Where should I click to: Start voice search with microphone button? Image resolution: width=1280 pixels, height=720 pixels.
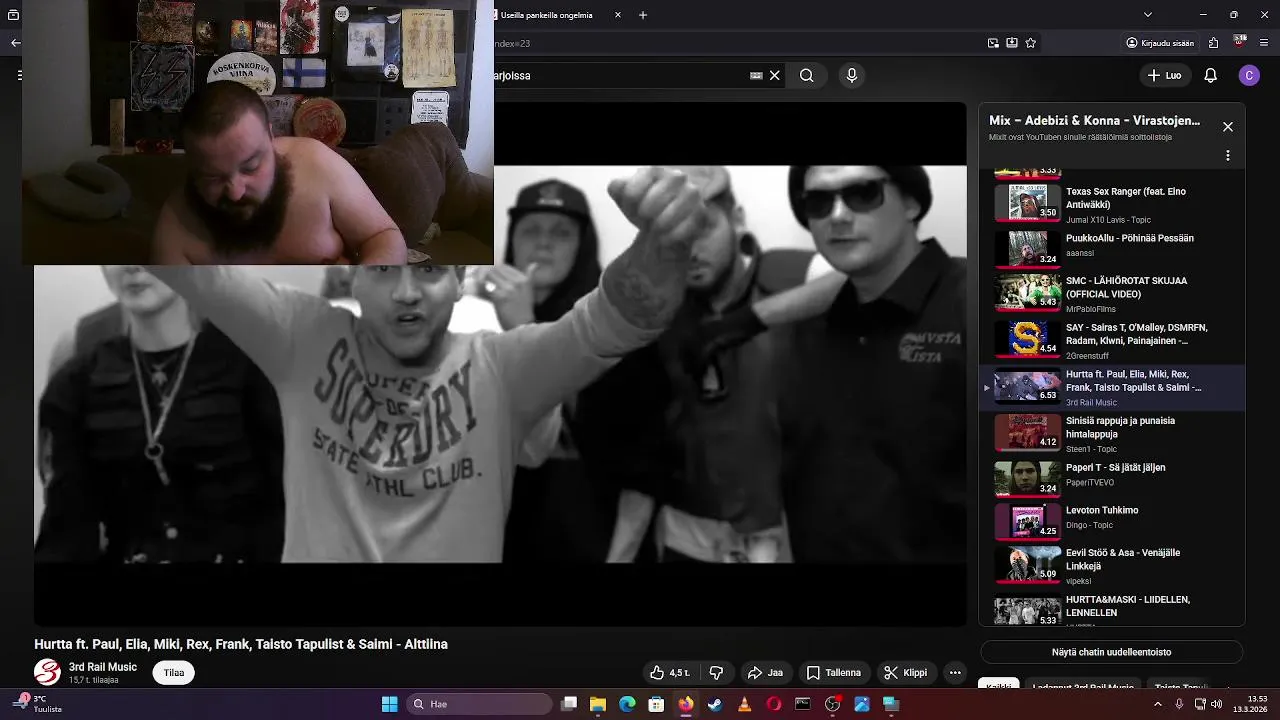(852, 75)
